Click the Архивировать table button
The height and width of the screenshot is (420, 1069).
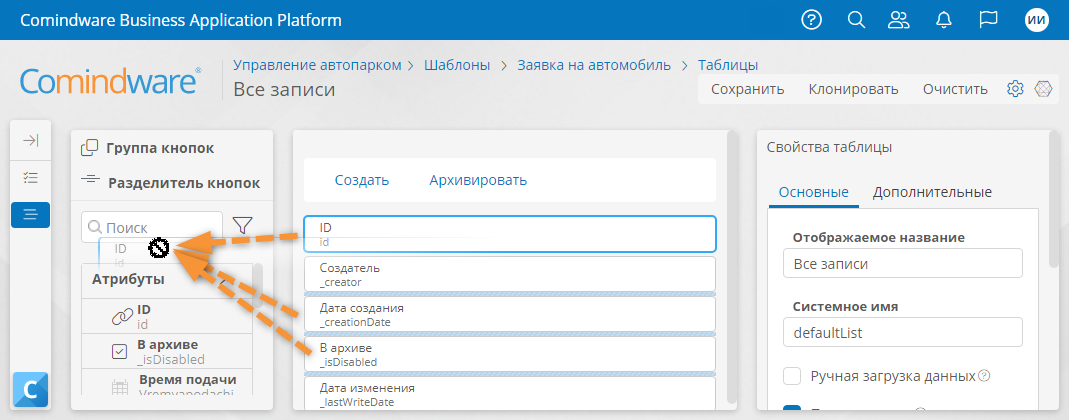tap(478, 180)
